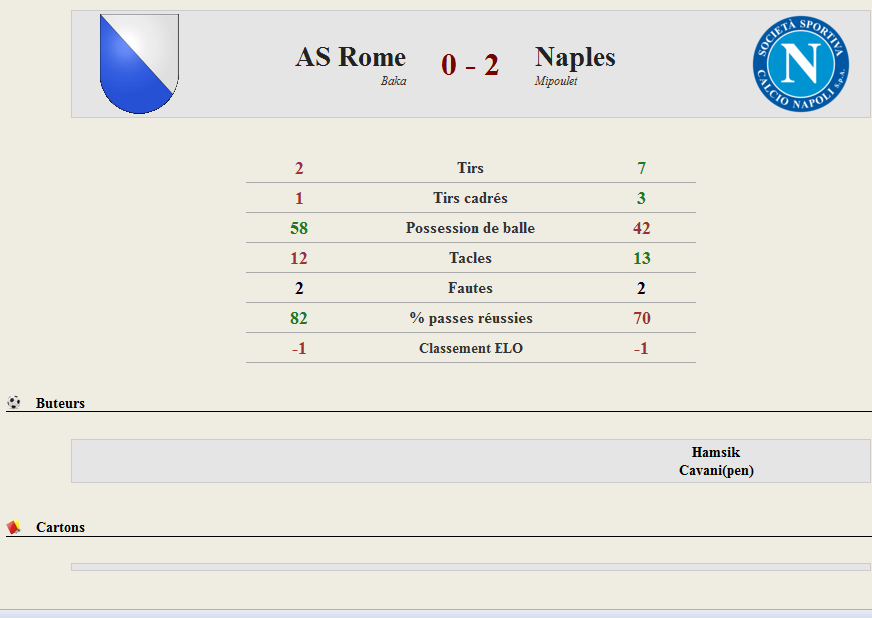Click Naples' 7 shots value
The image size is (872, 618).
click(641, 168)
